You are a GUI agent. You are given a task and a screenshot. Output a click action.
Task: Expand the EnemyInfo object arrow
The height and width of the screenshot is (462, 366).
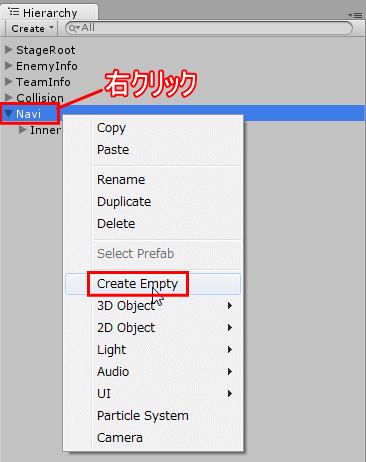9,66
